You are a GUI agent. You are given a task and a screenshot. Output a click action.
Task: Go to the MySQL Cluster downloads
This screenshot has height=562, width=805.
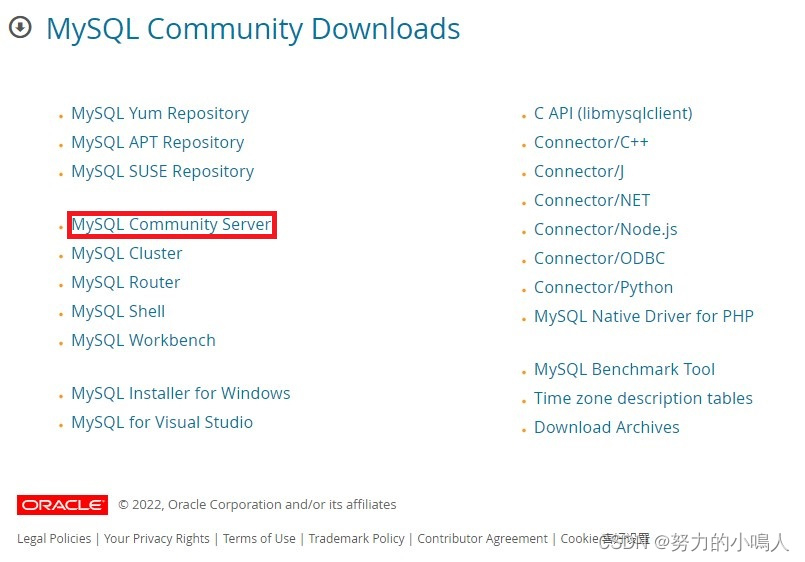[x=127, y=254]
